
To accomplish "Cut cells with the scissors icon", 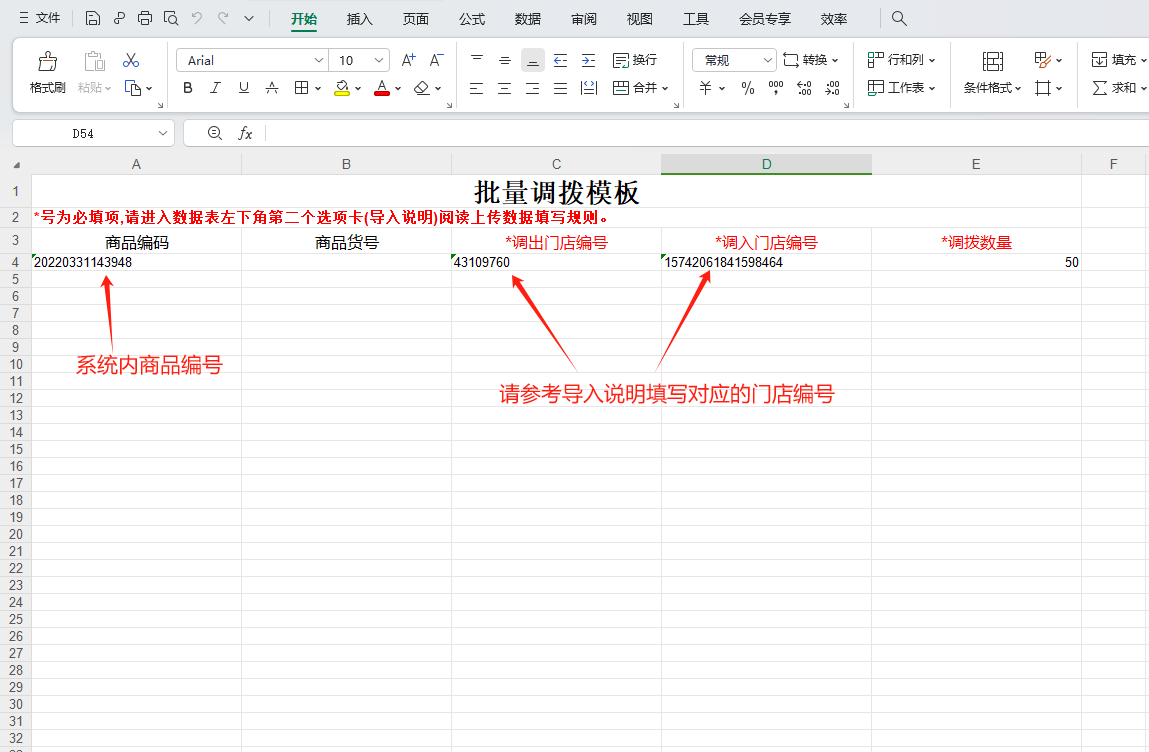I will pyautogui.click(x=131, y=59).
